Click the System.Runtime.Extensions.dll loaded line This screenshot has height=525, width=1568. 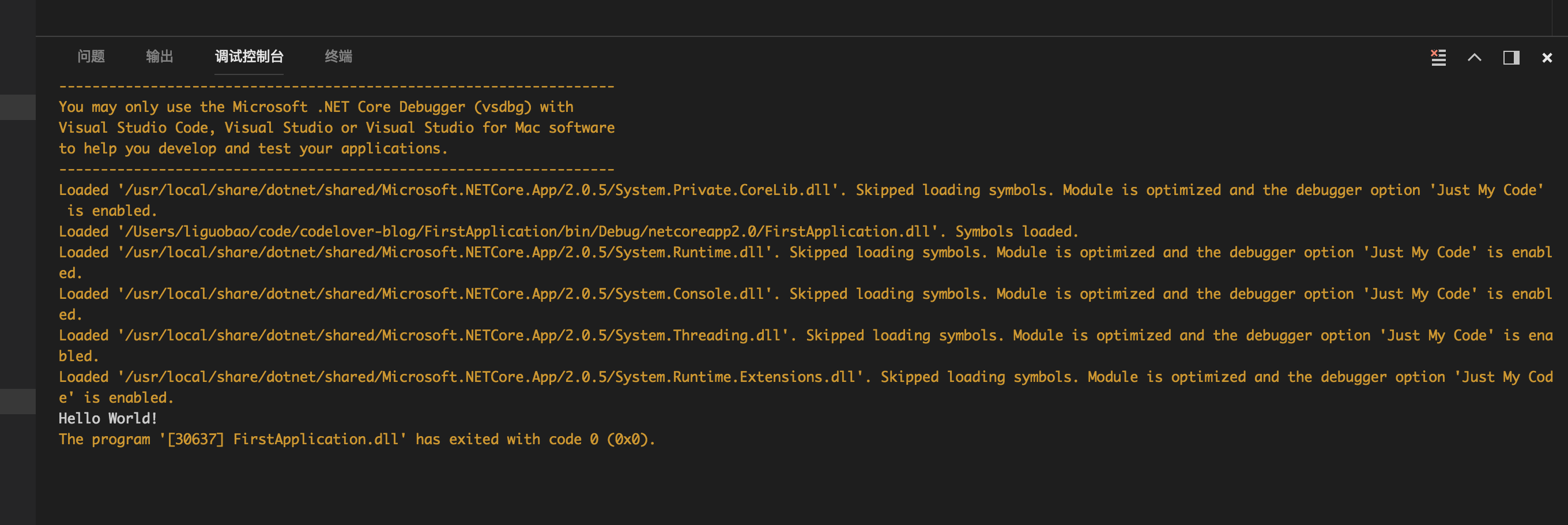(x=805, y=387)
